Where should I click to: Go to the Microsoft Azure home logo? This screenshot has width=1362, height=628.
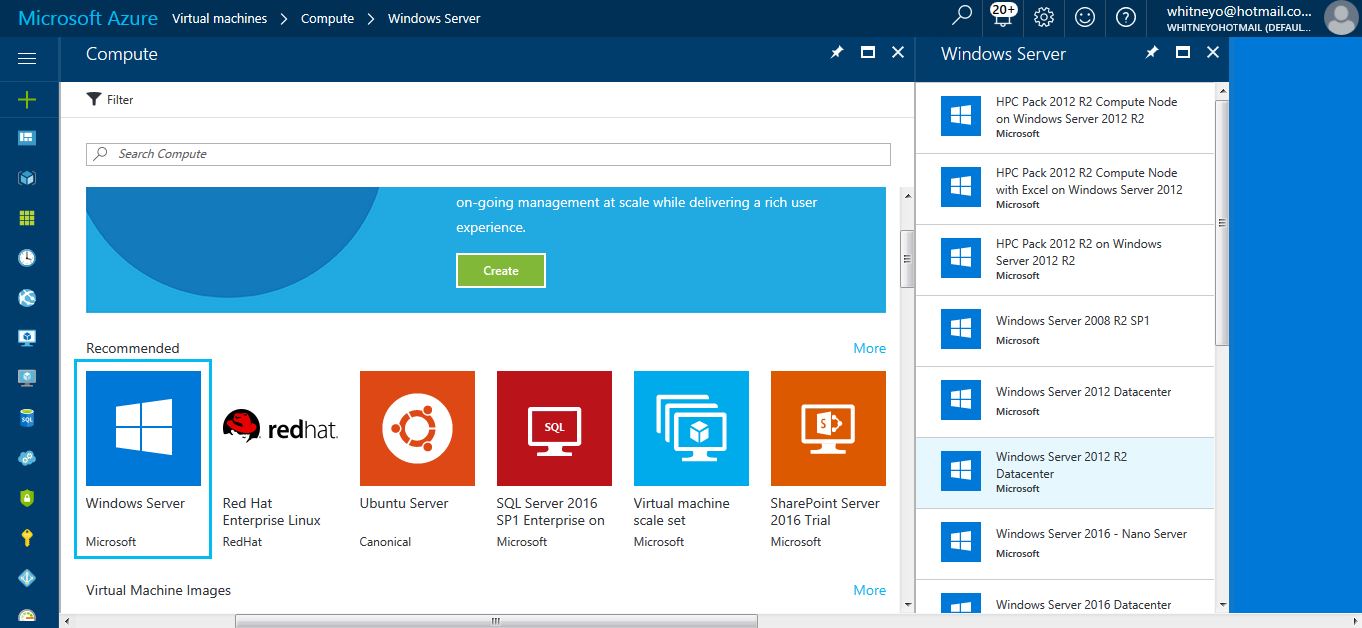[x=88, y=18]
